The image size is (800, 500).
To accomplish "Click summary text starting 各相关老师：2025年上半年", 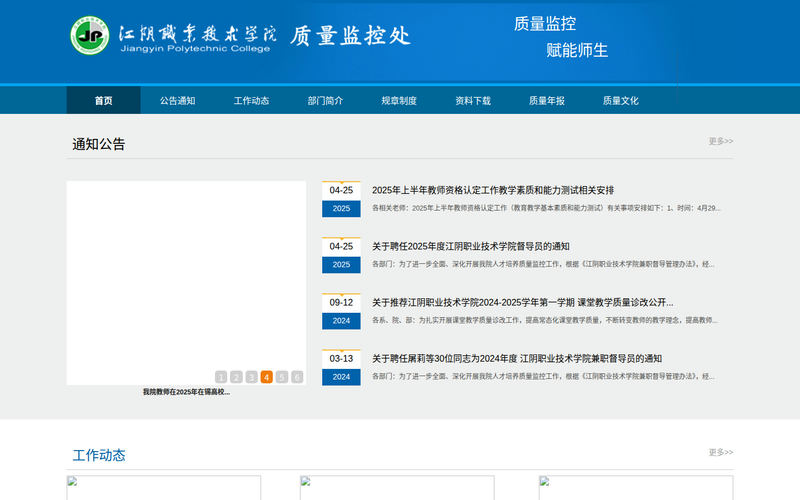I will (x=546, y=208).
